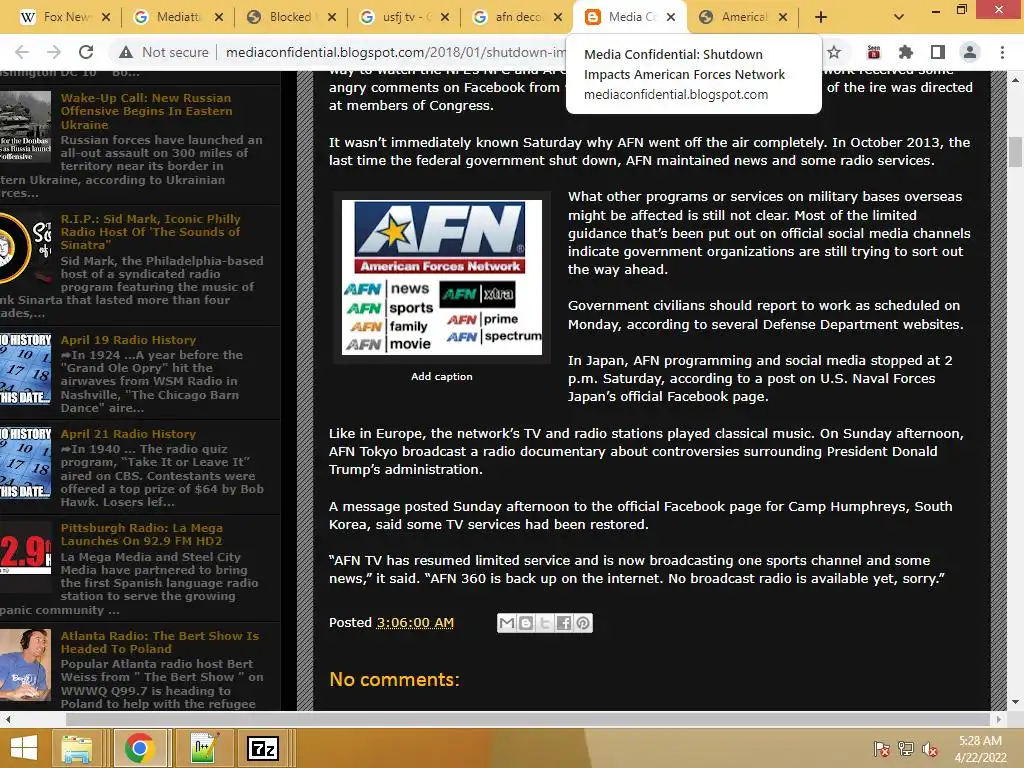Open a new browser tab
The width and height of the screenshot is (1024, 768).
point(821,17)
